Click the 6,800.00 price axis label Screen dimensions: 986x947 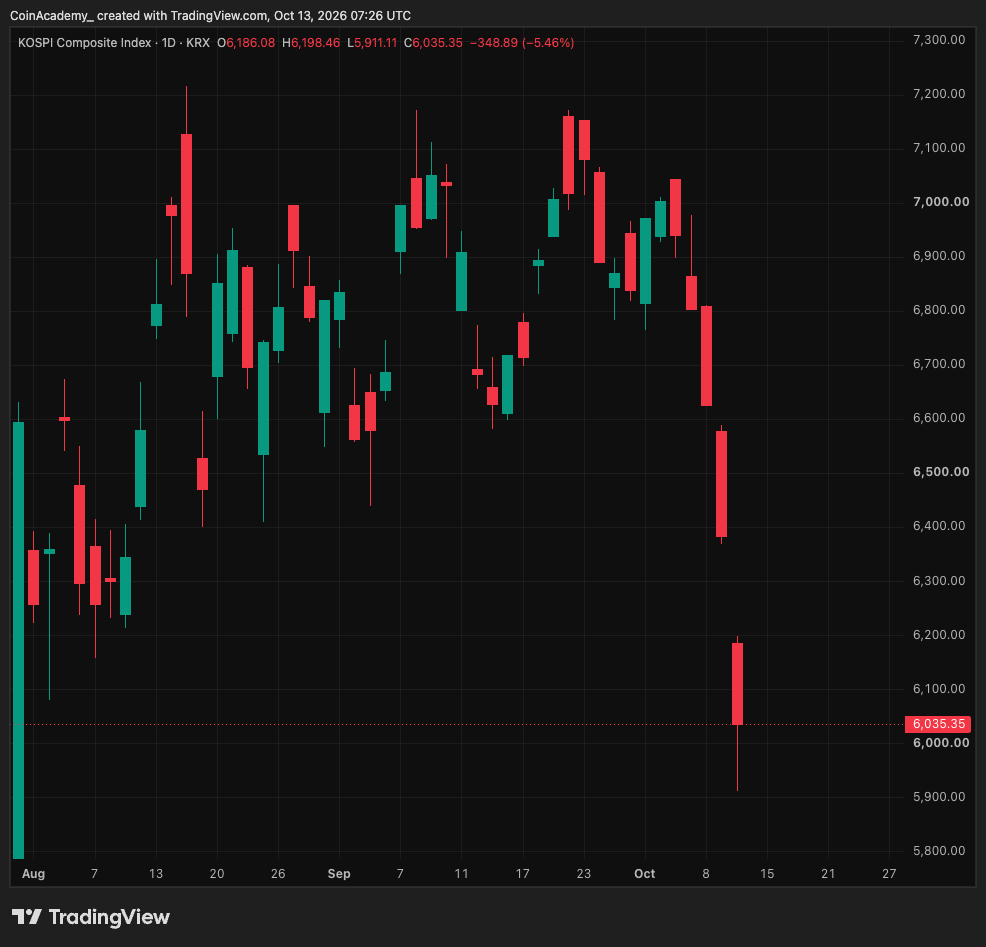point(939,310)
